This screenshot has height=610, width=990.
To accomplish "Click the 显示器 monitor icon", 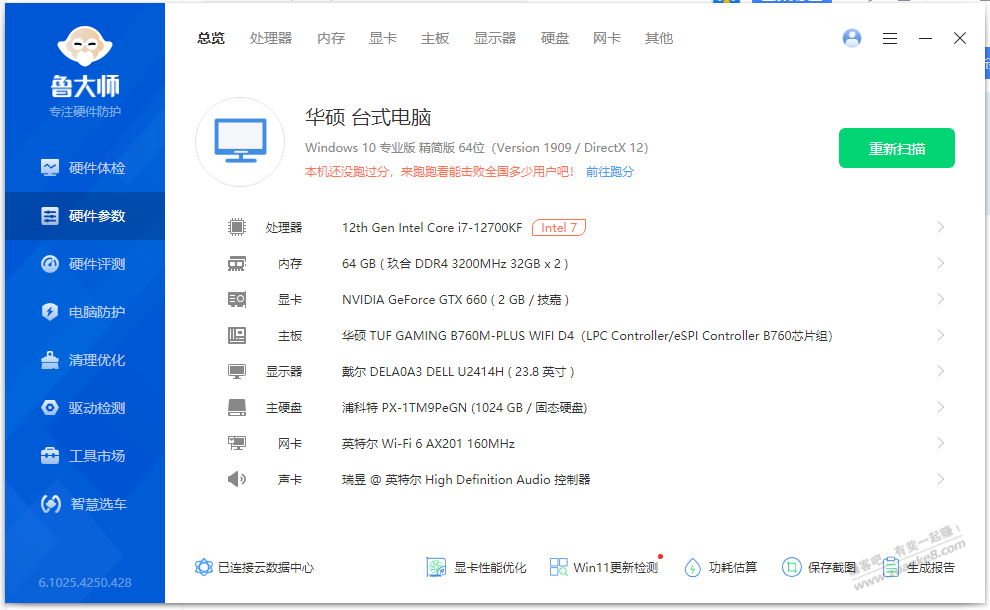I will [237, 371].
